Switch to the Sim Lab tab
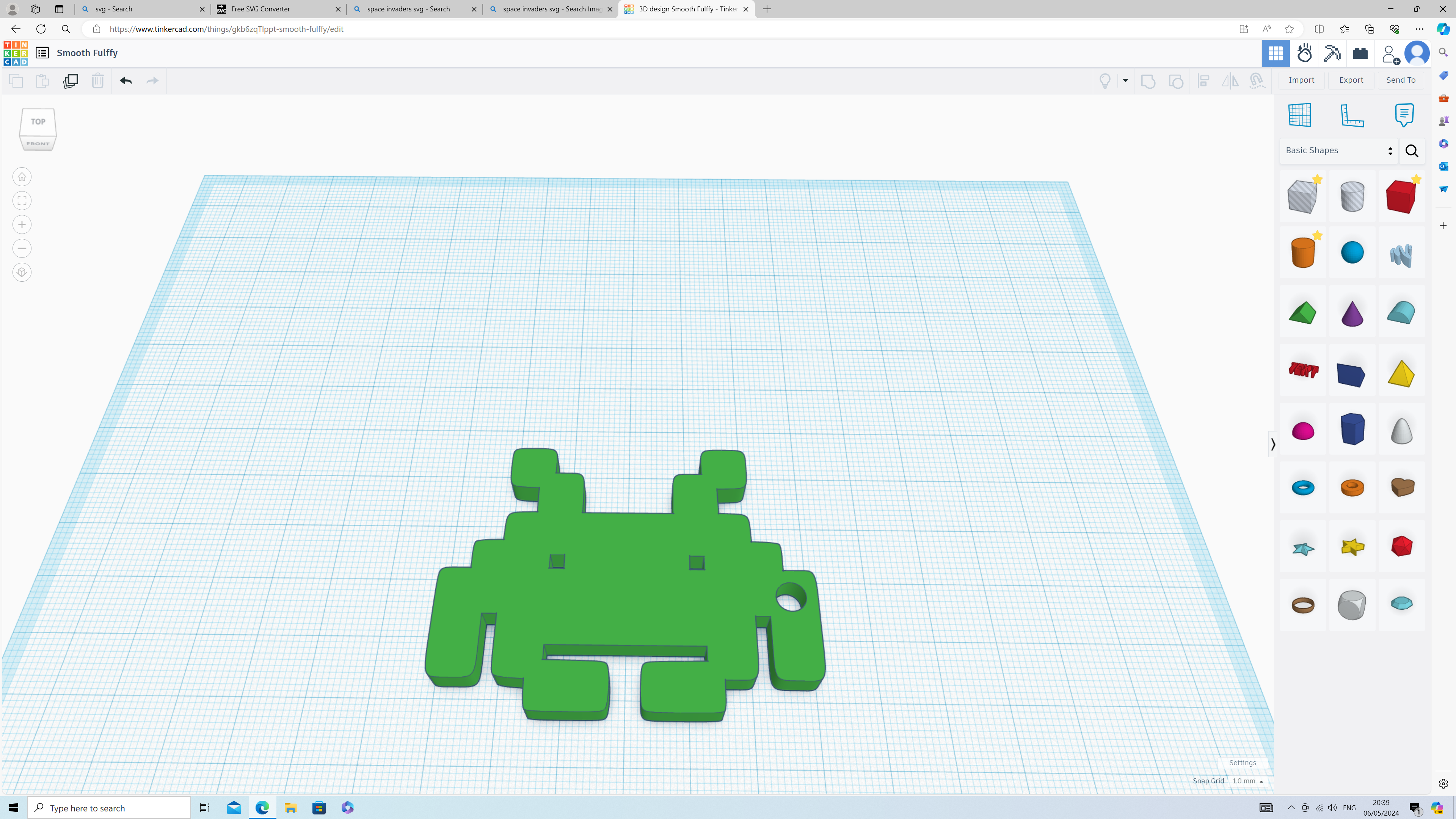The height and width of the screenshot is (819, 1456). [x=1304, y=53]
